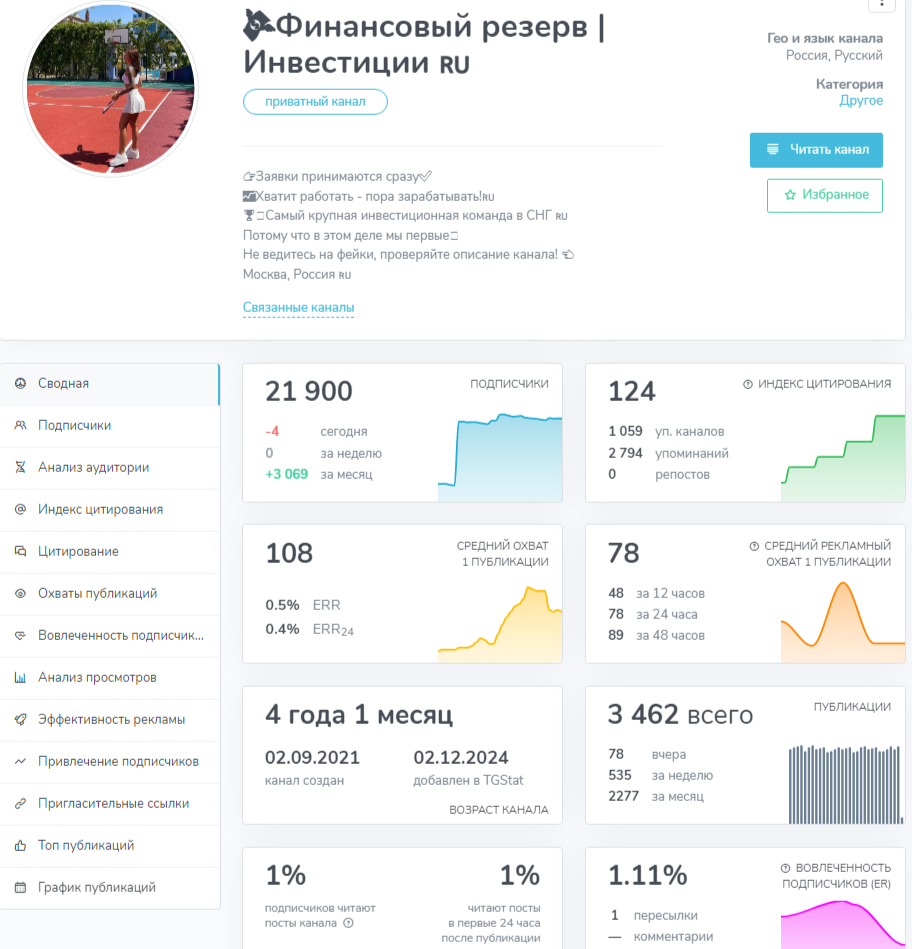Image resolution: width=912 pixels, height=949 pixels.
Task: Click the subscribers growth chart
Action: click(500, 458)
